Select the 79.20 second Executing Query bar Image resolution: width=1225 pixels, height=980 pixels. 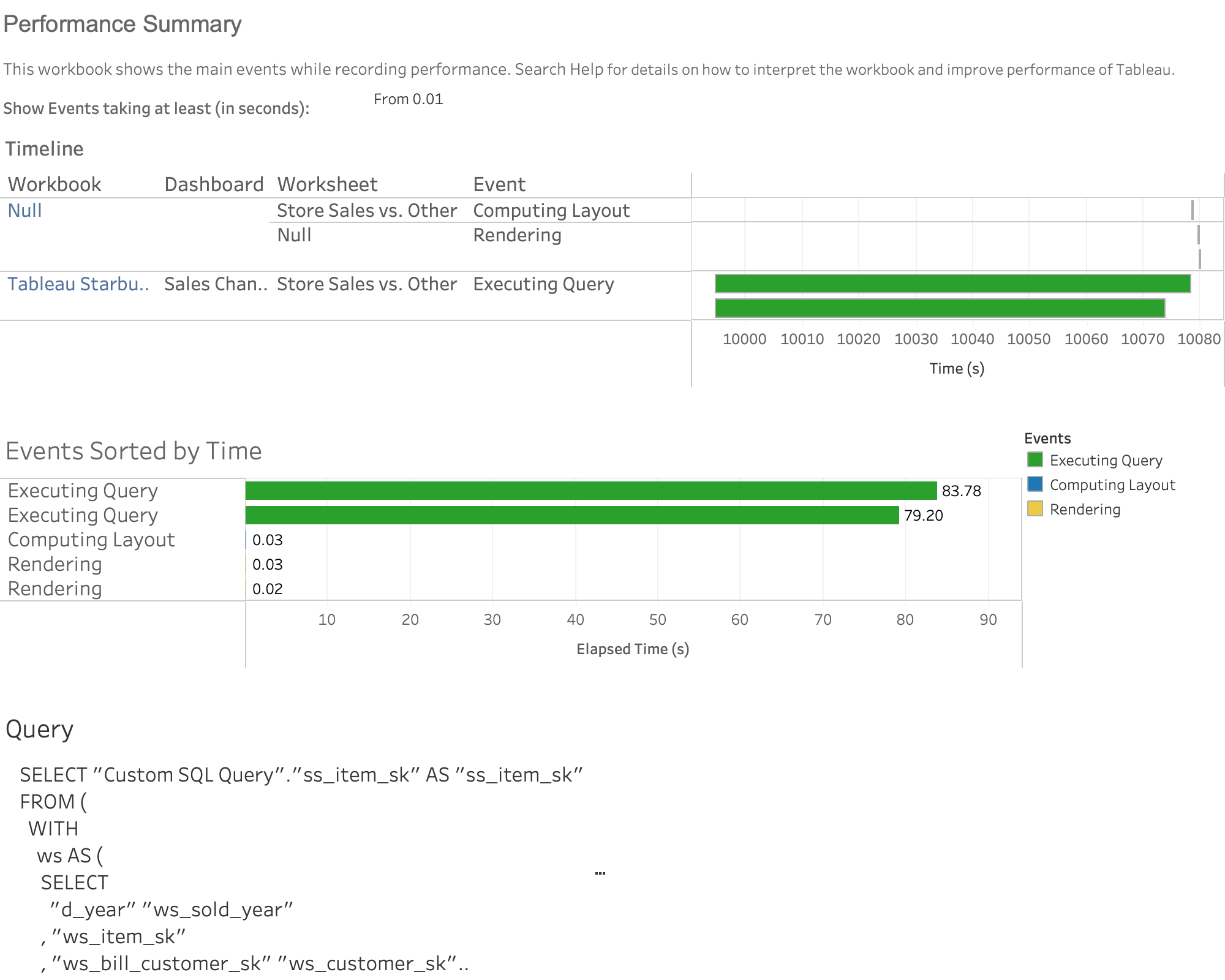point(572,515)
